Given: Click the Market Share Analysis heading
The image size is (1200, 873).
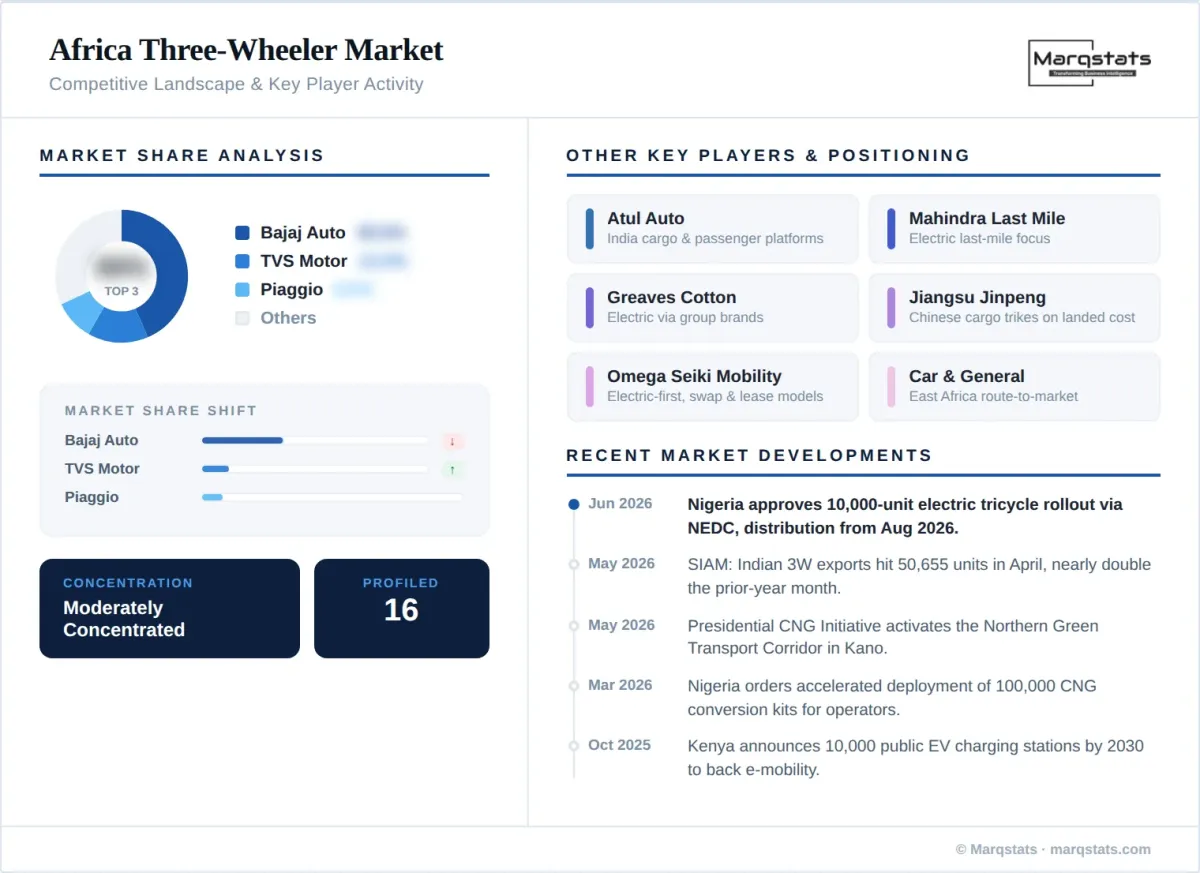Looking at the screenshot, I should [x=182, y=156].
